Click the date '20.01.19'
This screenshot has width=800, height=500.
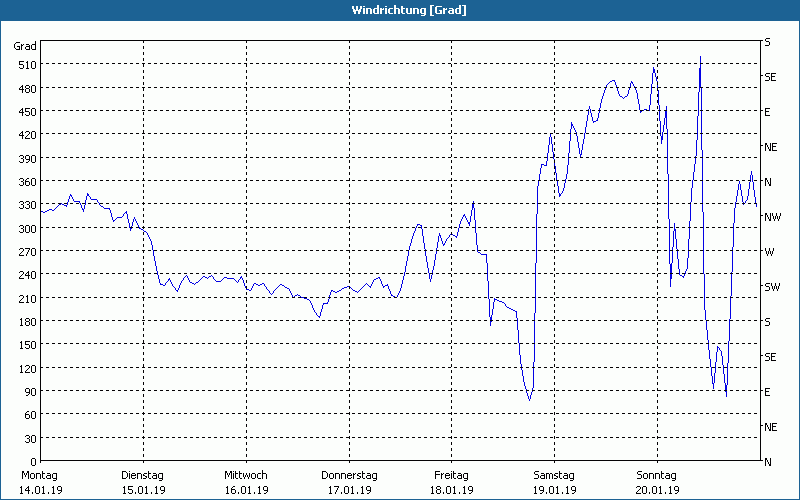[658, 490]
